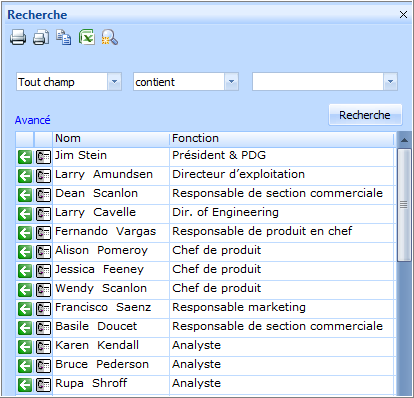Open the Avancé advanced search link
Image resolution: width=414 pixels, height=398 pixels.
click(32, 120)
